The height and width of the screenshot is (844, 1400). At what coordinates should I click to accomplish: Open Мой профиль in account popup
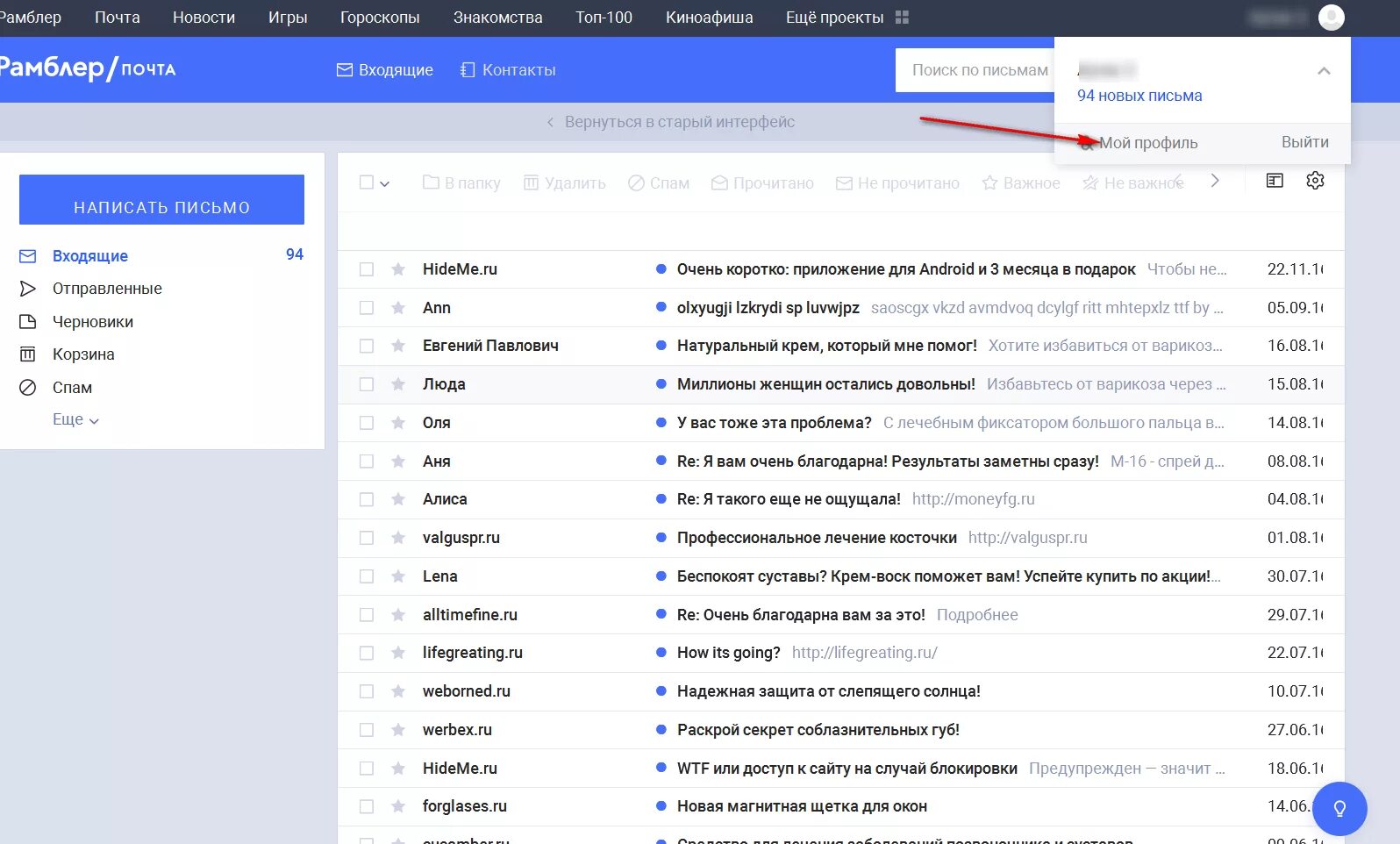tap(1147, 143)
